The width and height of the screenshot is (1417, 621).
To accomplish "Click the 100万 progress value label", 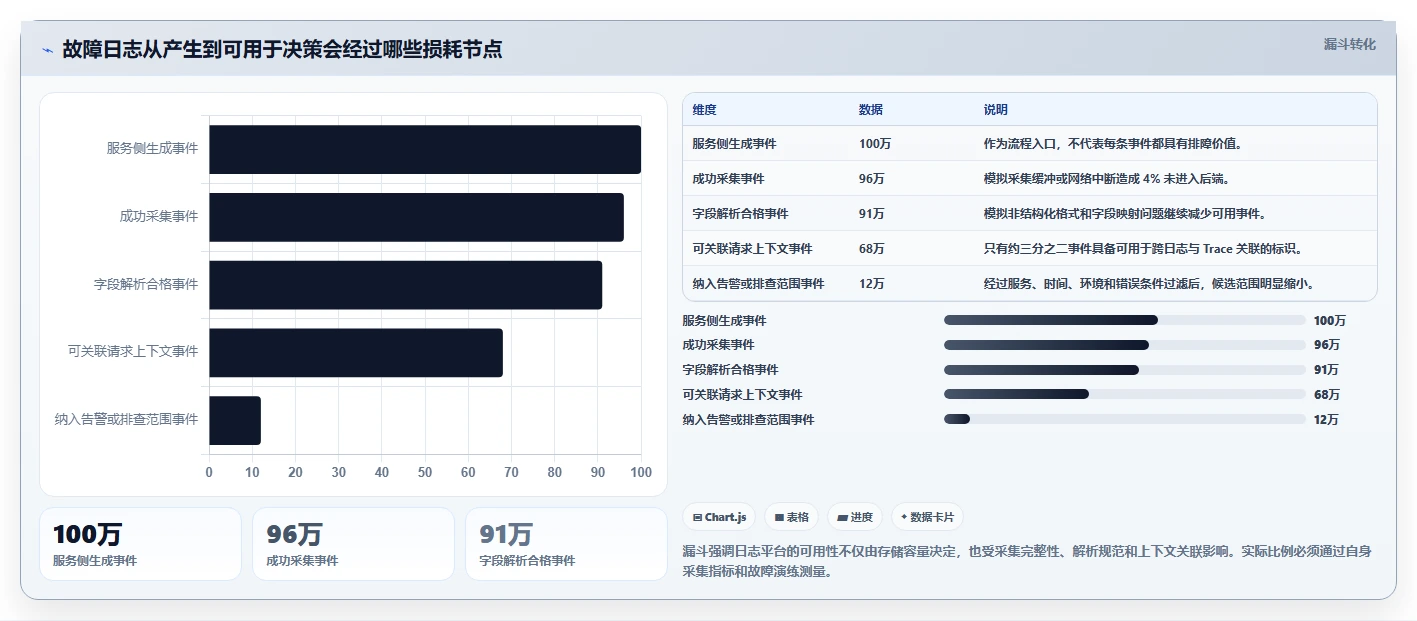I will (1330, 321).
